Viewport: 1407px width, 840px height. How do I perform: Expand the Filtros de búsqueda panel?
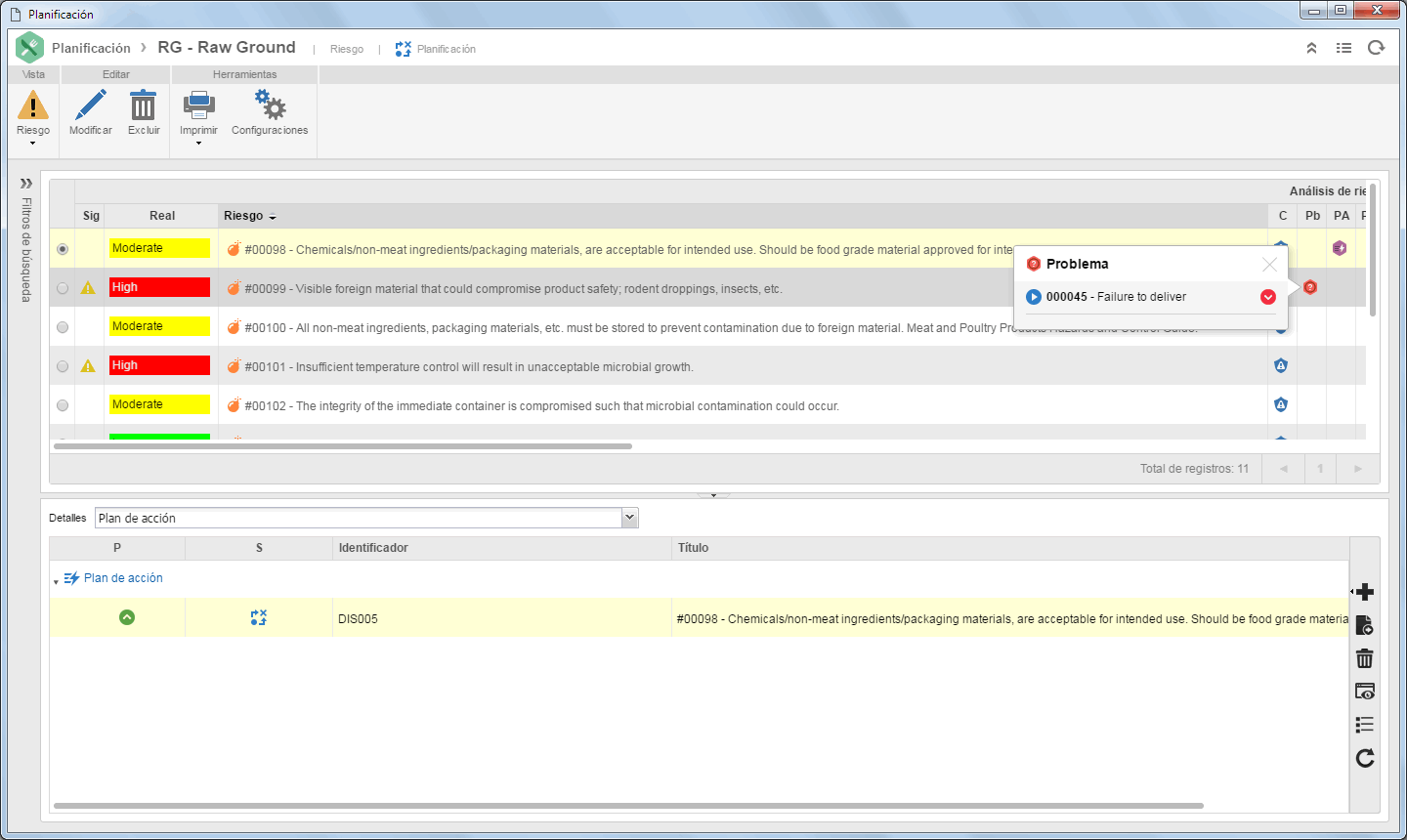[x=26, y=183]
